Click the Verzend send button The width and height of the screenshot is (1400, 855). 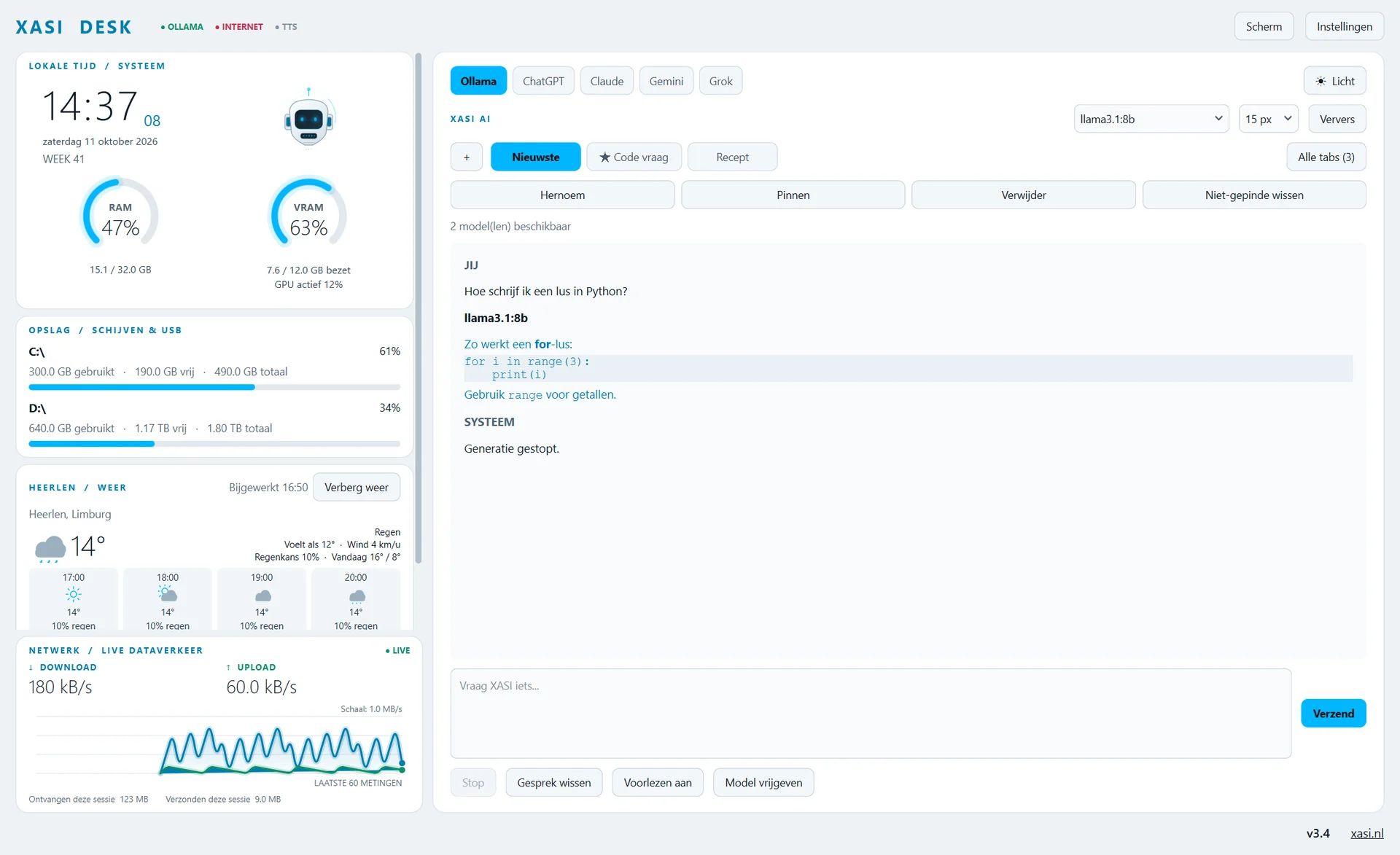(x=1334, y=713)
